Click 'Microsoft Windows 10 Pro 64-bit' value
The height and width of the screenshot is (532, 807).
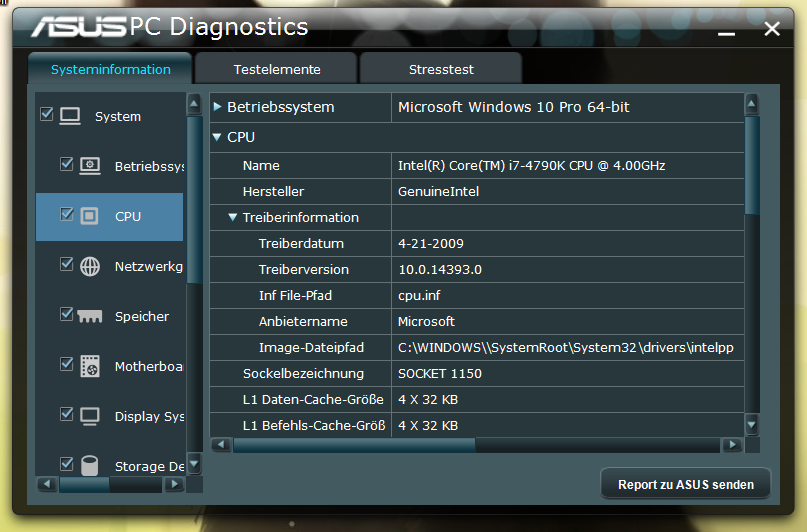pos(514,107)
